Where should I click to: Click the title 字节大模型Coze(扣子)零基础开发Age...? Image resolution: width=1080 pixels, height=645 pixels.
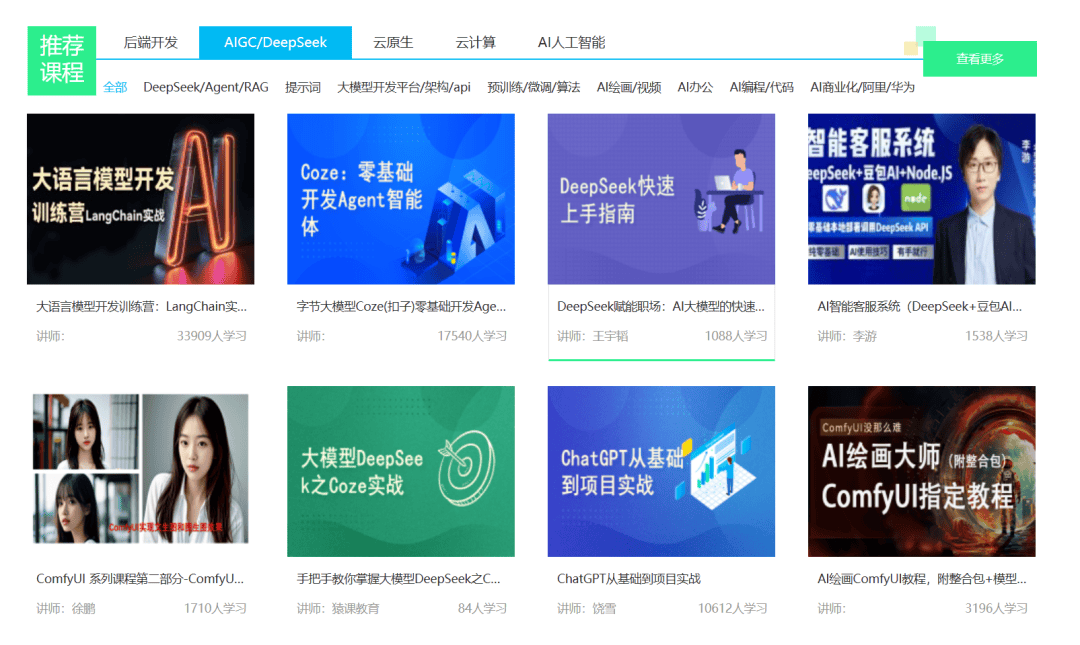point(402,307)
